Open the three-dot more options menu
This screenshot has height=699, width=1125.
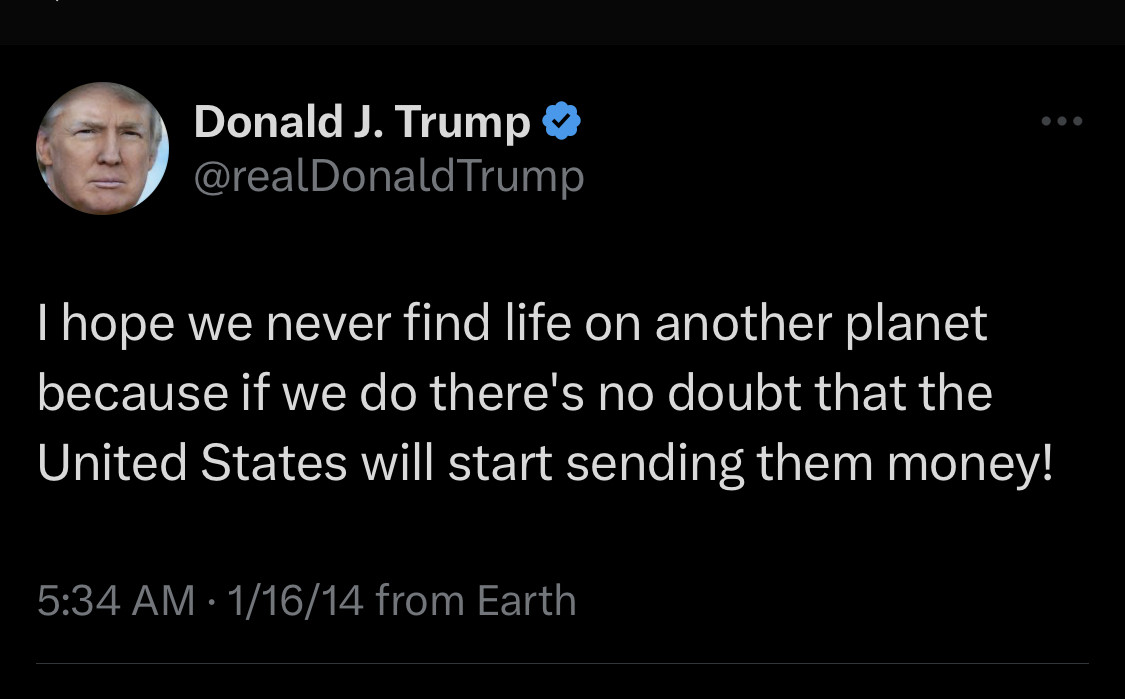[1061, 122]
